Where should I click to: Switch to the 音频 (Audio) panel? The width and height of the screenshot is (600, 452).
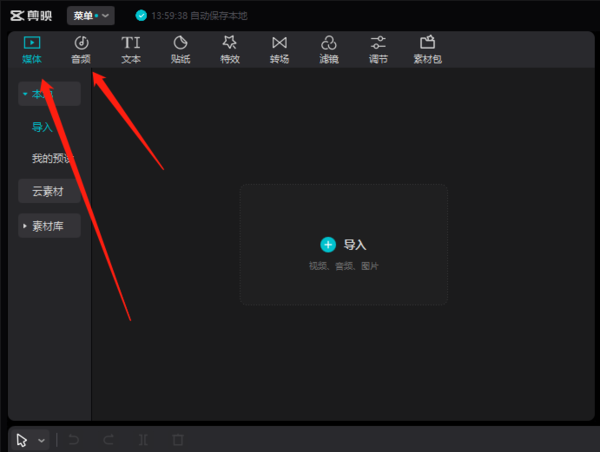pos(81,49)
